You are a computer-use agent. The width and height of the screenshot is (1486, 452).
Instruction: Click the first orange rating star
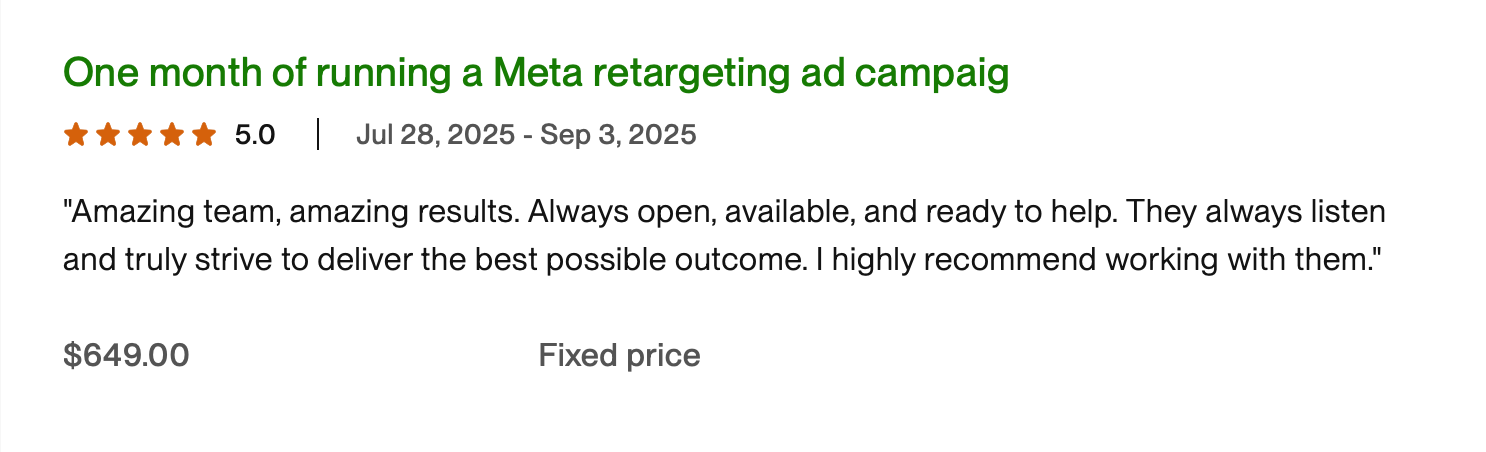(75, 134)
